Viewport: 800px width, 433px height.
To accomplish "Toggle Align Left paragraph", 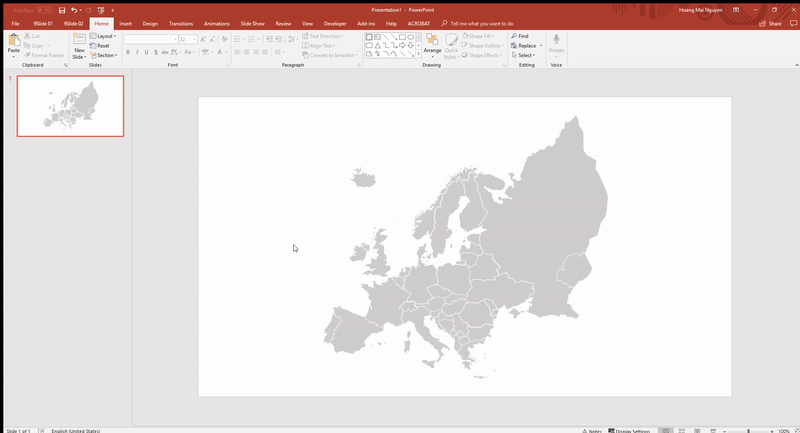I will click(x=237, y=52).
